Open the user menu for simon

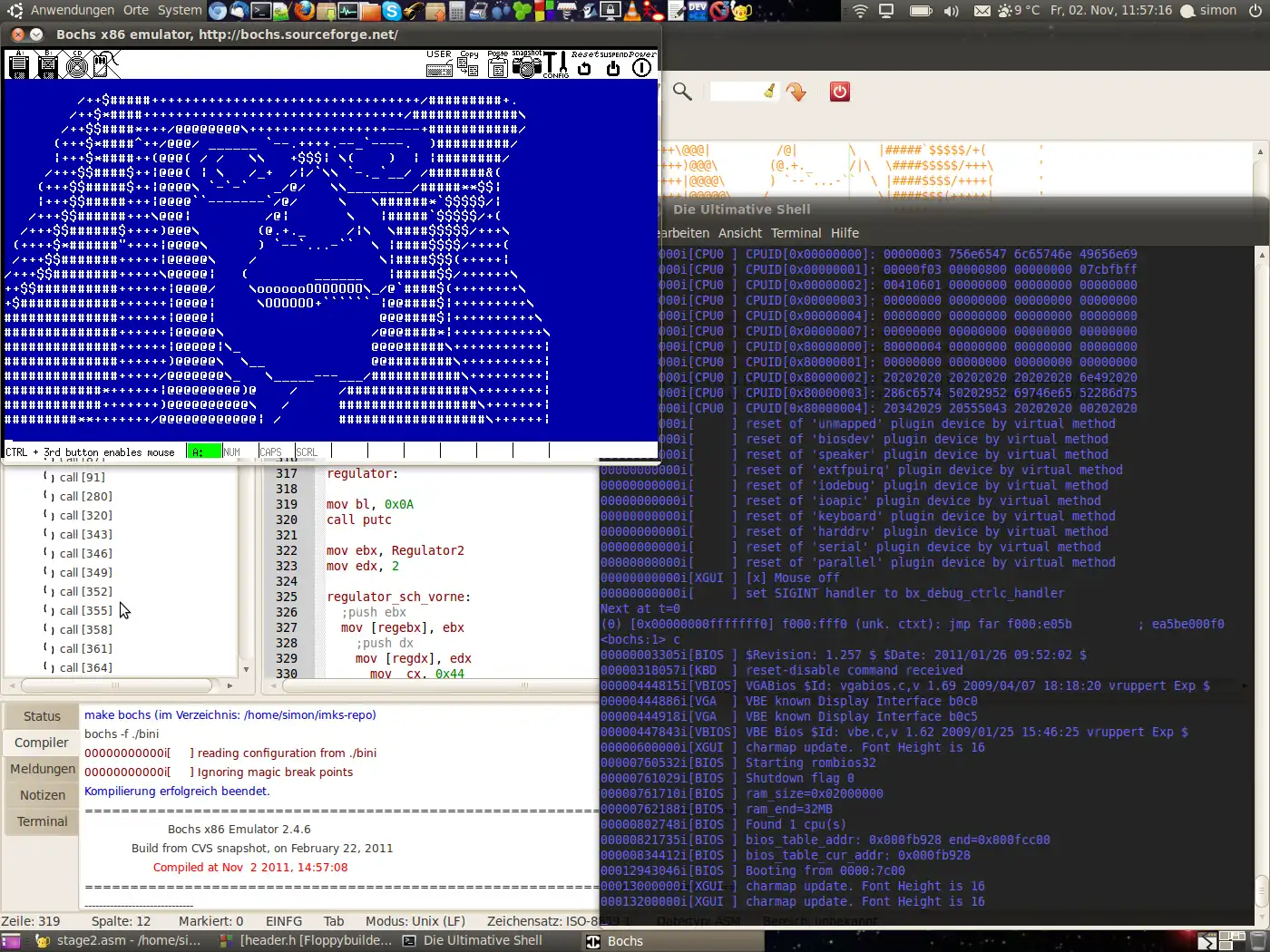tap(1209, 11)
